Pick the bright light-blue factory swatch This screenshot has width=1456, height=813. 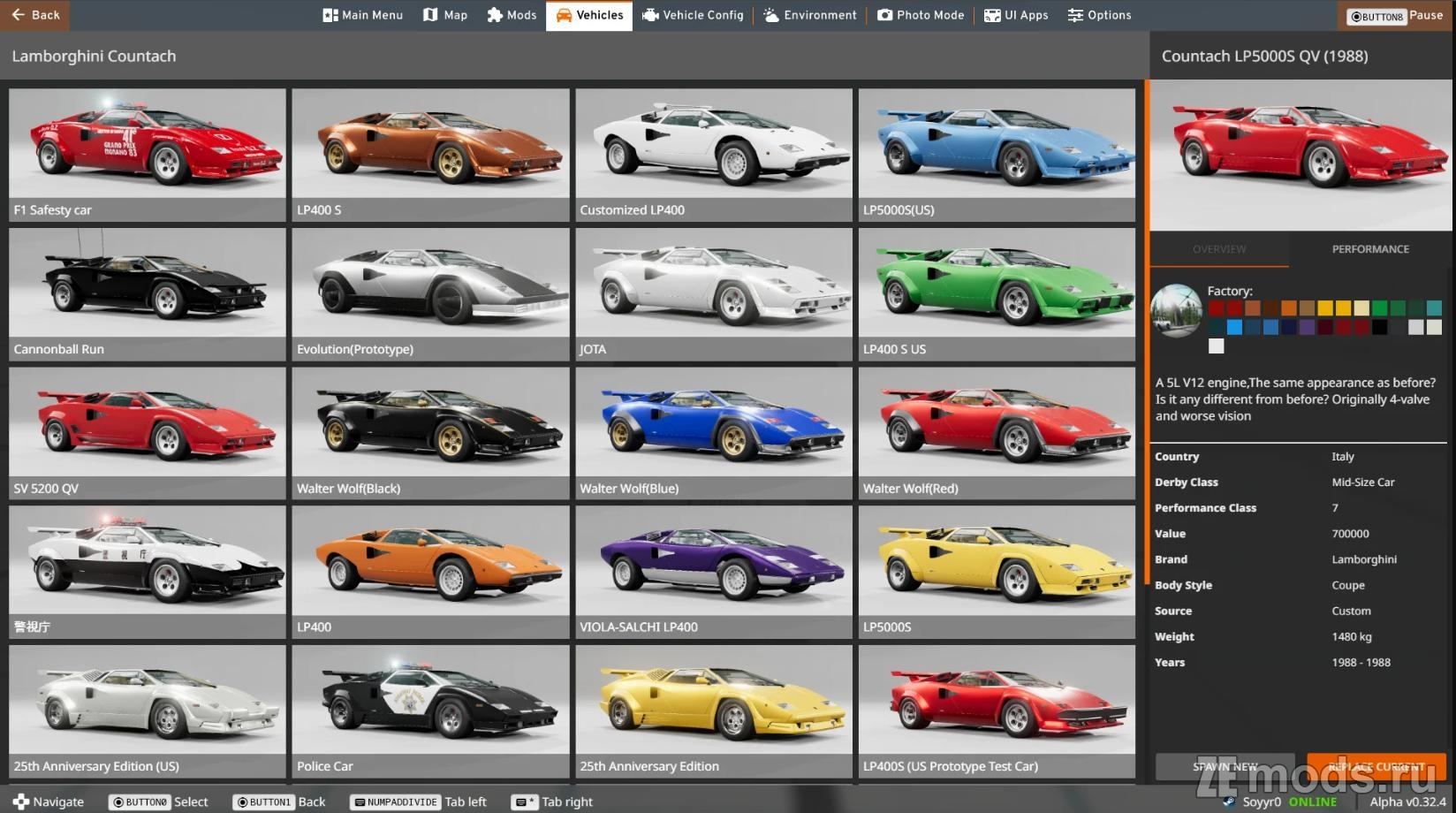click(1234, 327)
